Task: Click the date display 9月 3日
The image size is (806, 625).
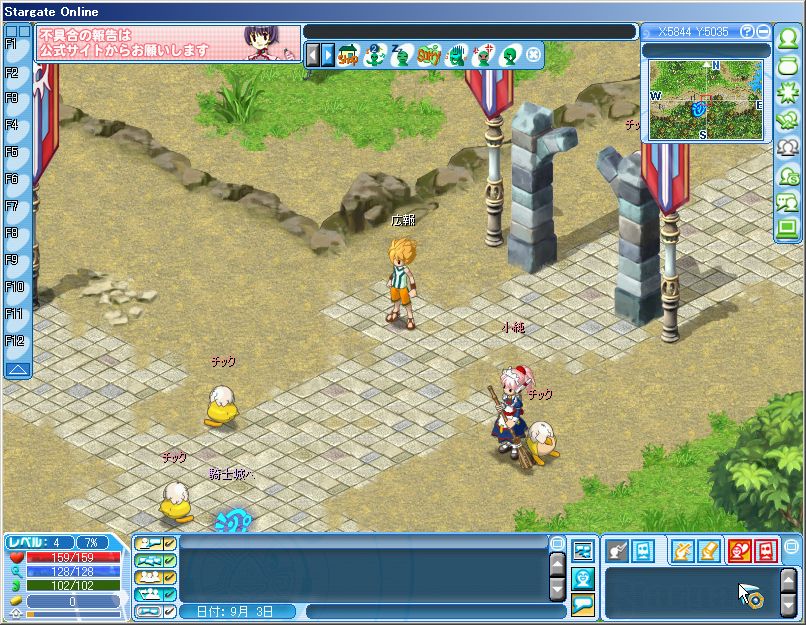Action: coord(235,612)
